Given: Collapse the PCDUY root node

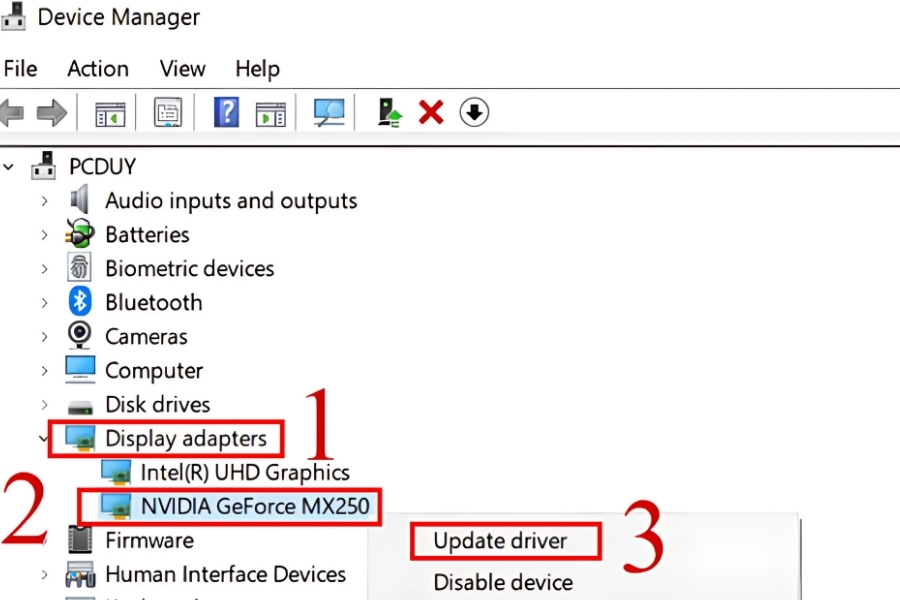Looking at the screenshot, I should point(10,167).
